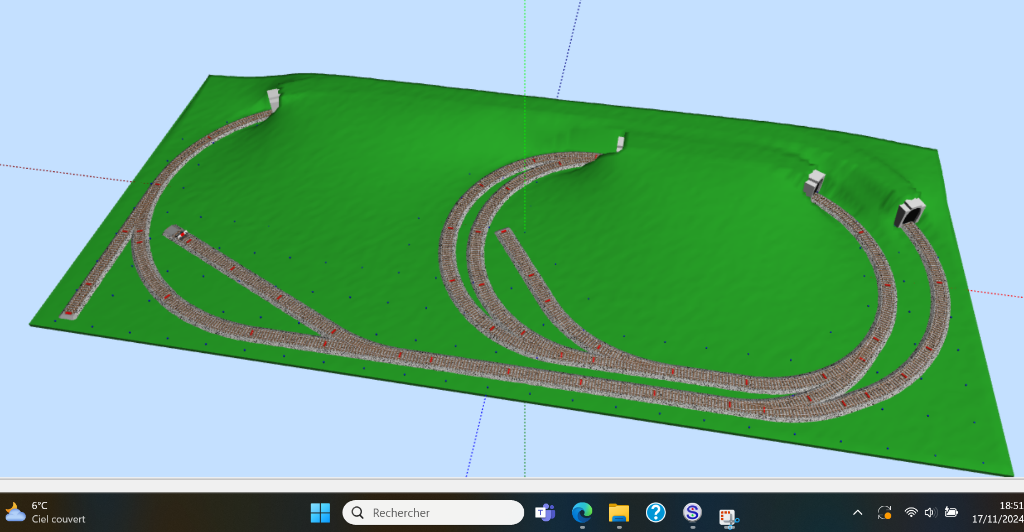Open File Explorer from the taskbar
Image resolution: width=1024 pixels, height=532 pixels.
tap(618, 512)
